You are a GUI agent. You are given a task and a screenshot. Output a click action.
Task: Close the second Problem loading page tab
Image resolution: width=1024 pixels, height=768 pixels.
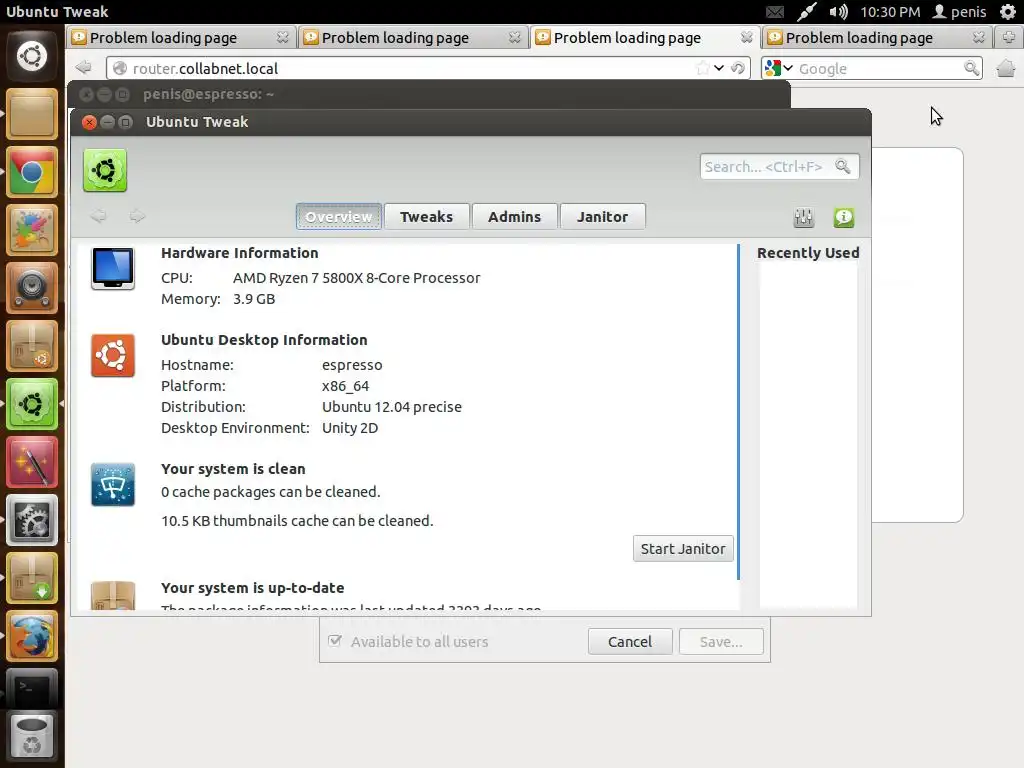(x=515, y=37)
